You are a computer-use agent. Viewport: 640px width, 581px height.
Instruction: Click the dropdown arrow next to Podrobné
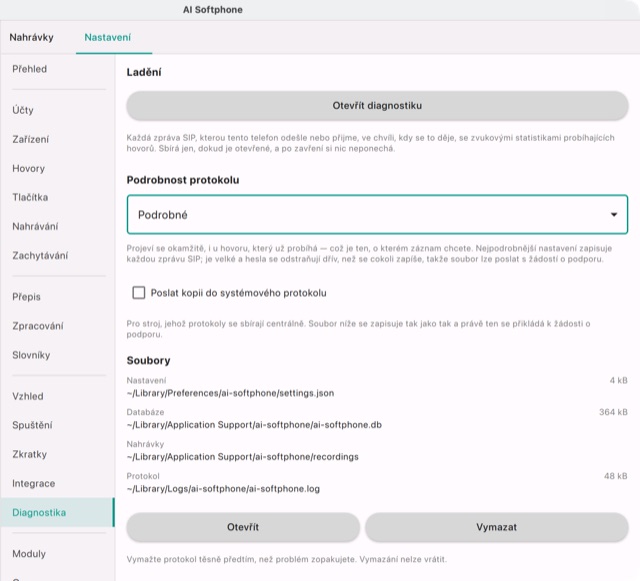pos(613,215)
